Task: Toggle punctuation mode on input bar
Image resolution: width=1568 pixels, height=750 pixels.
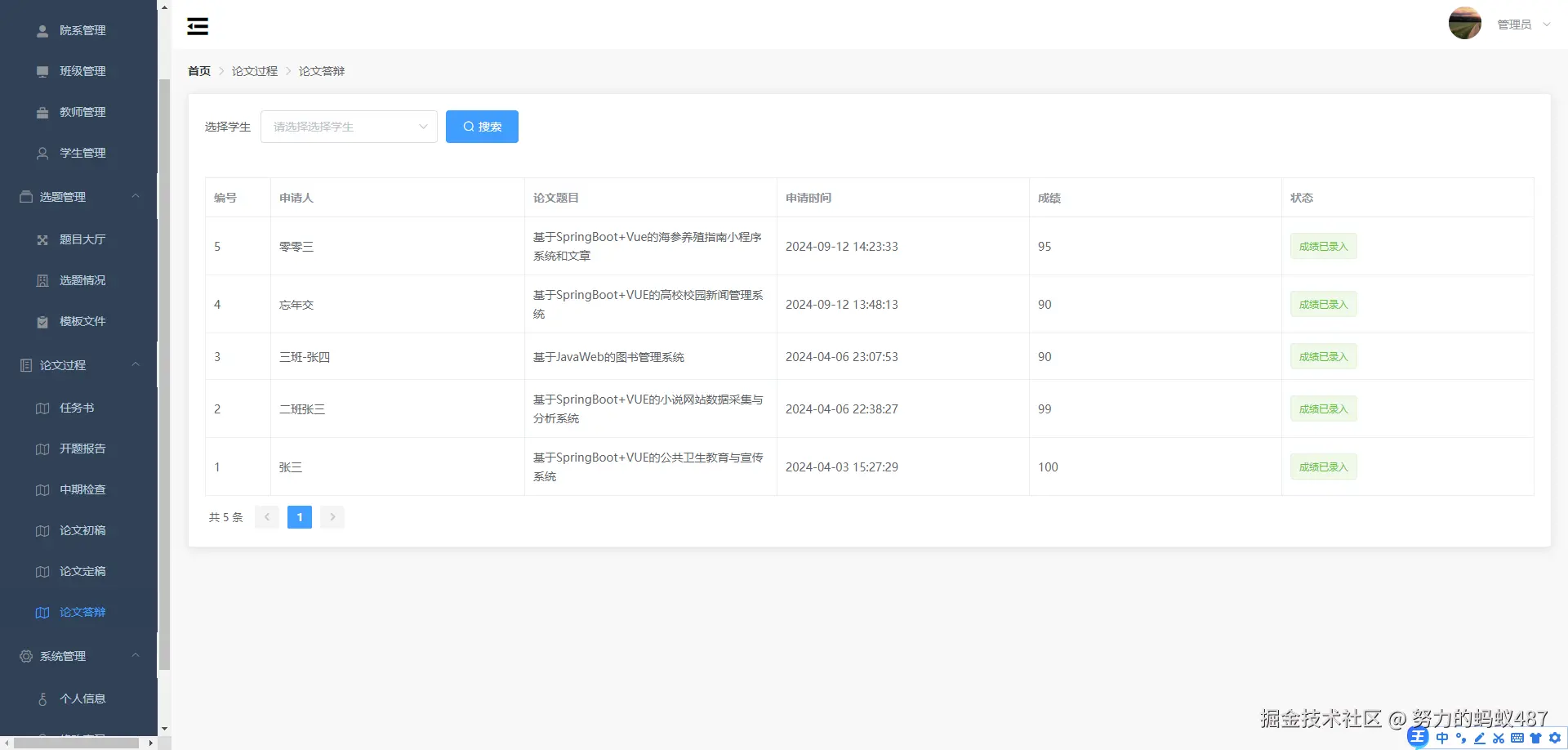Action: pyautogui.click(x=1461, y=738)
